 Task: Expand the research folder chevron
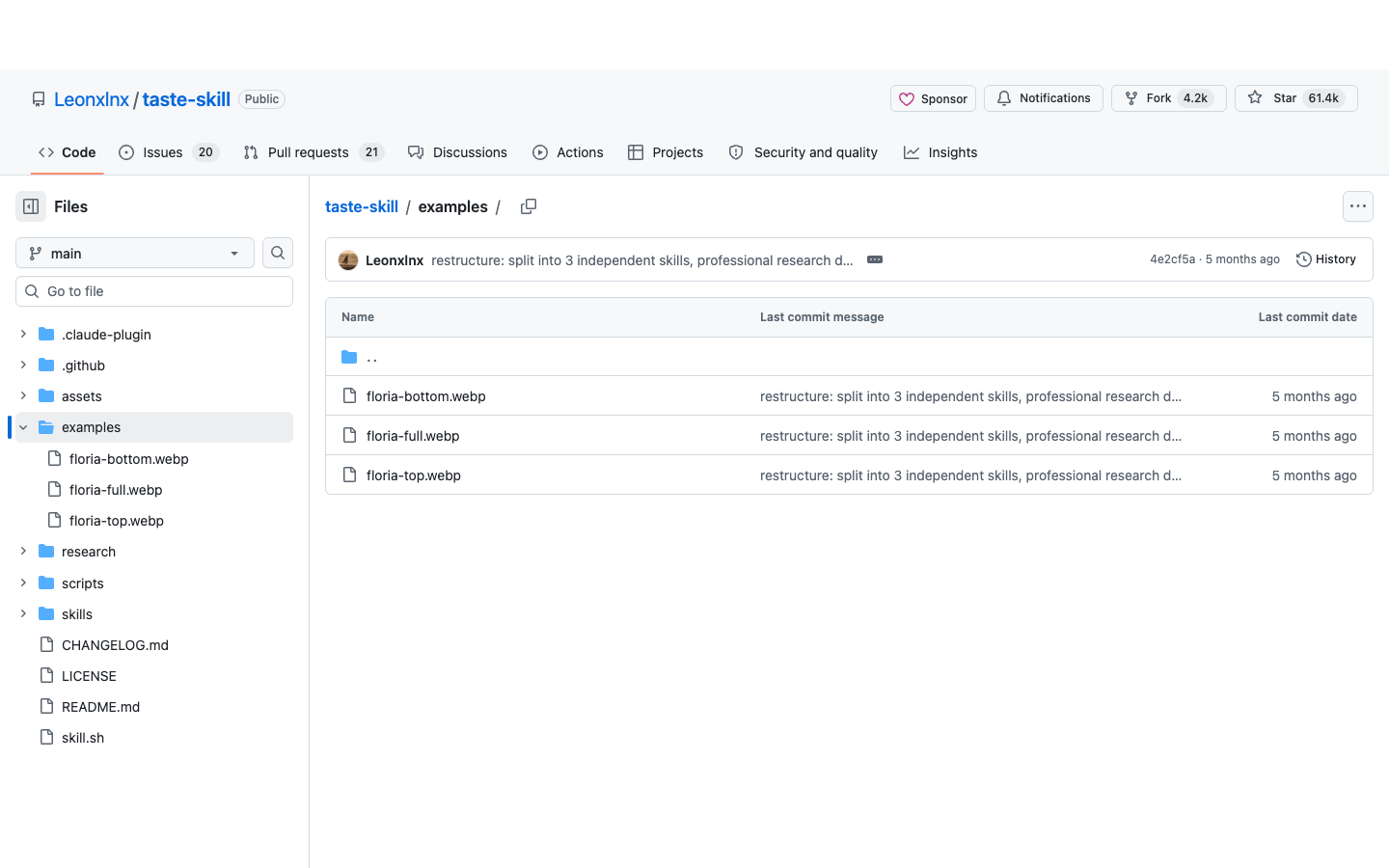tap(23, 551)
